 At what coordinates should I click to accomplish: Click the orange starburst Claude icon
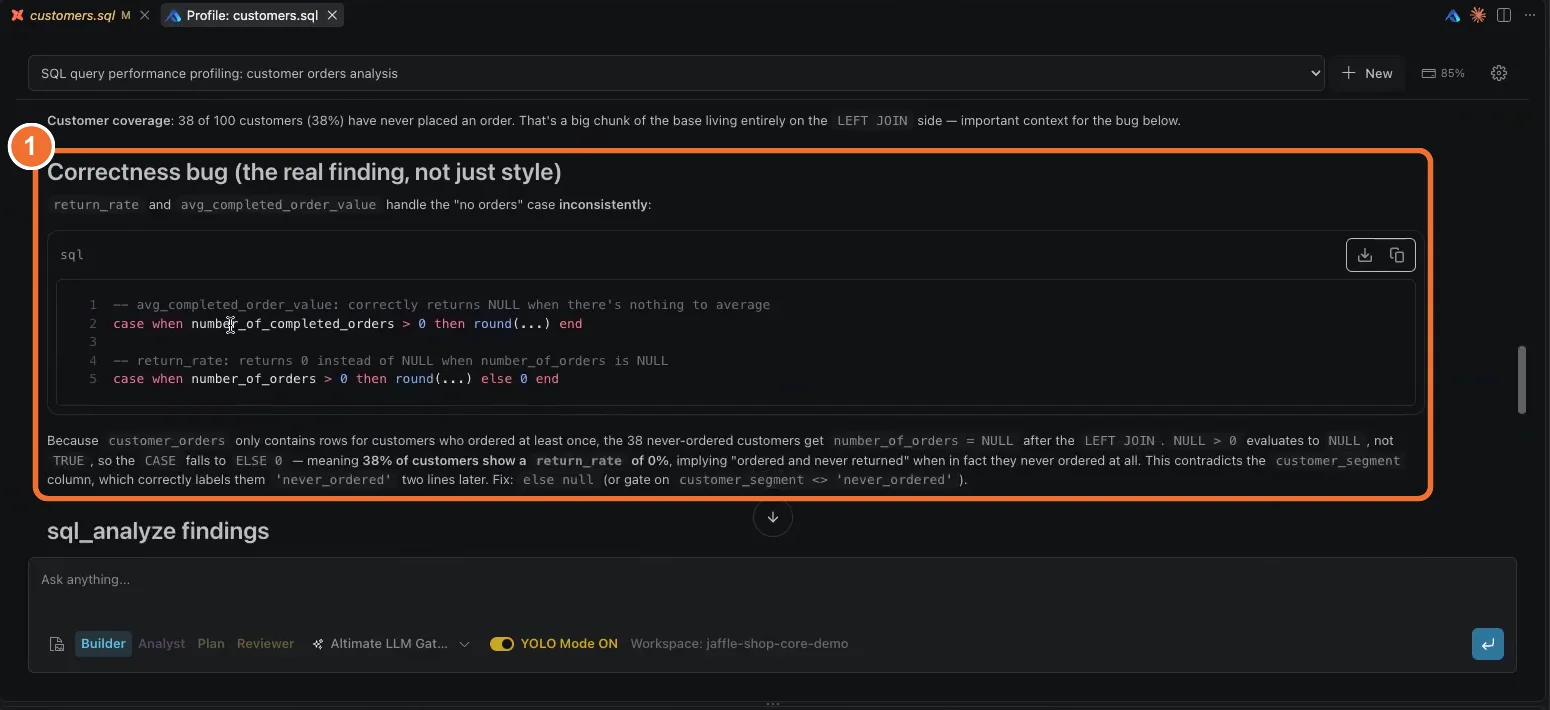click(x=1478, y=15)
